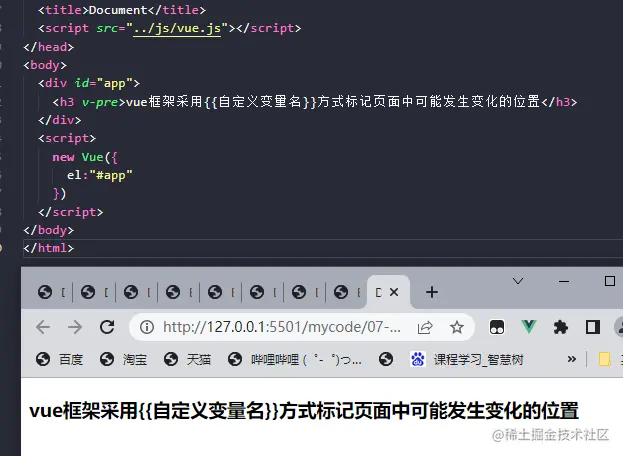Toggle the browser side panel icon
The image size is (623, 456).
(593, 327)
